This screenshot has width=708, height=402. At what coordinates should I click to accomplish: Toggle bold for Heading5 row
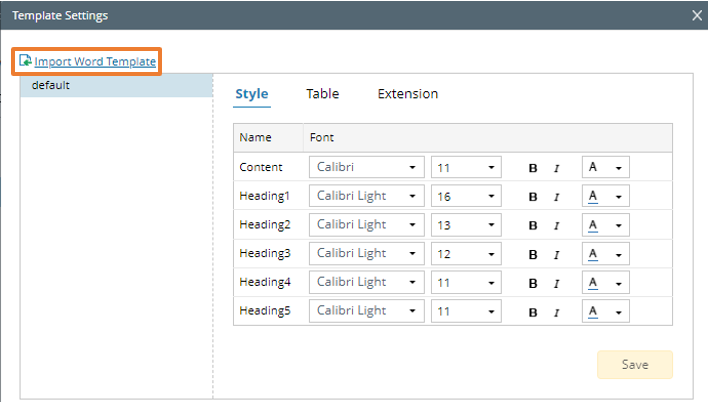(x=533, y=312)
